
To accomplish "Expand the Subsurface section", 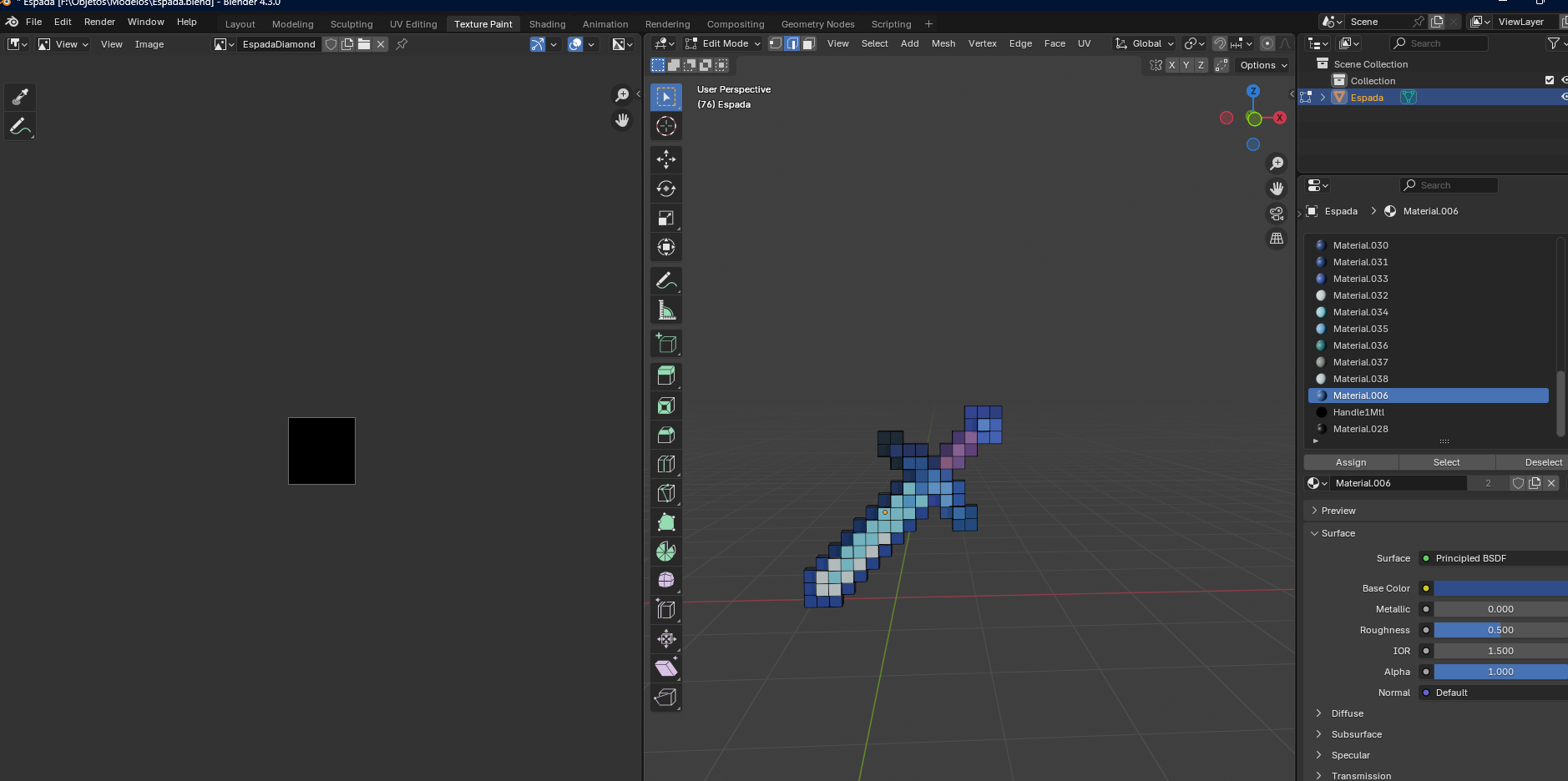I will [1356, 734].
